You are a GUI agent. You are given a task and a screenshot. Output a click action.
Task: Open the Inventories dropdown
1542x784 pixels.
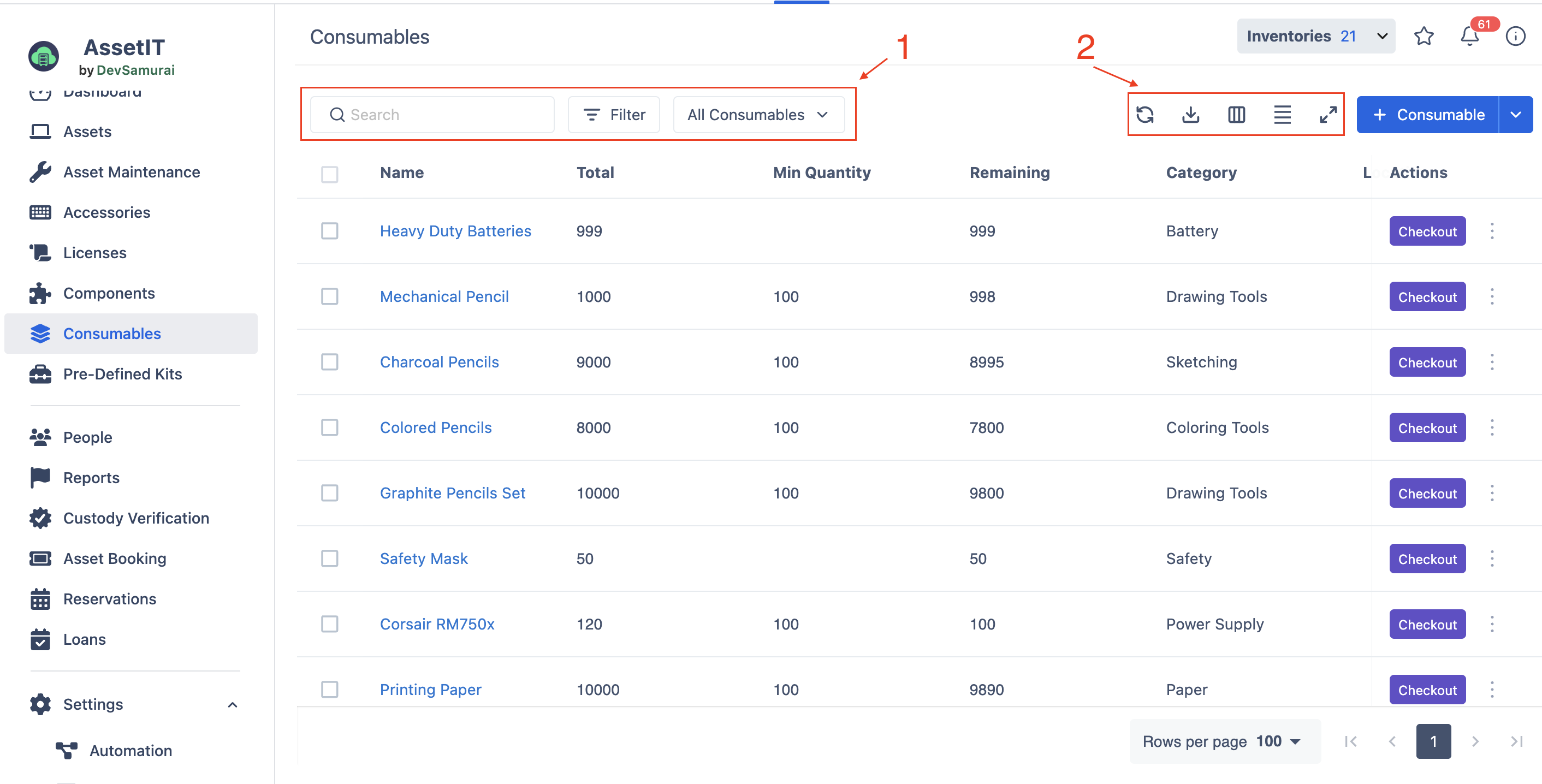(x=1316, y=37)
